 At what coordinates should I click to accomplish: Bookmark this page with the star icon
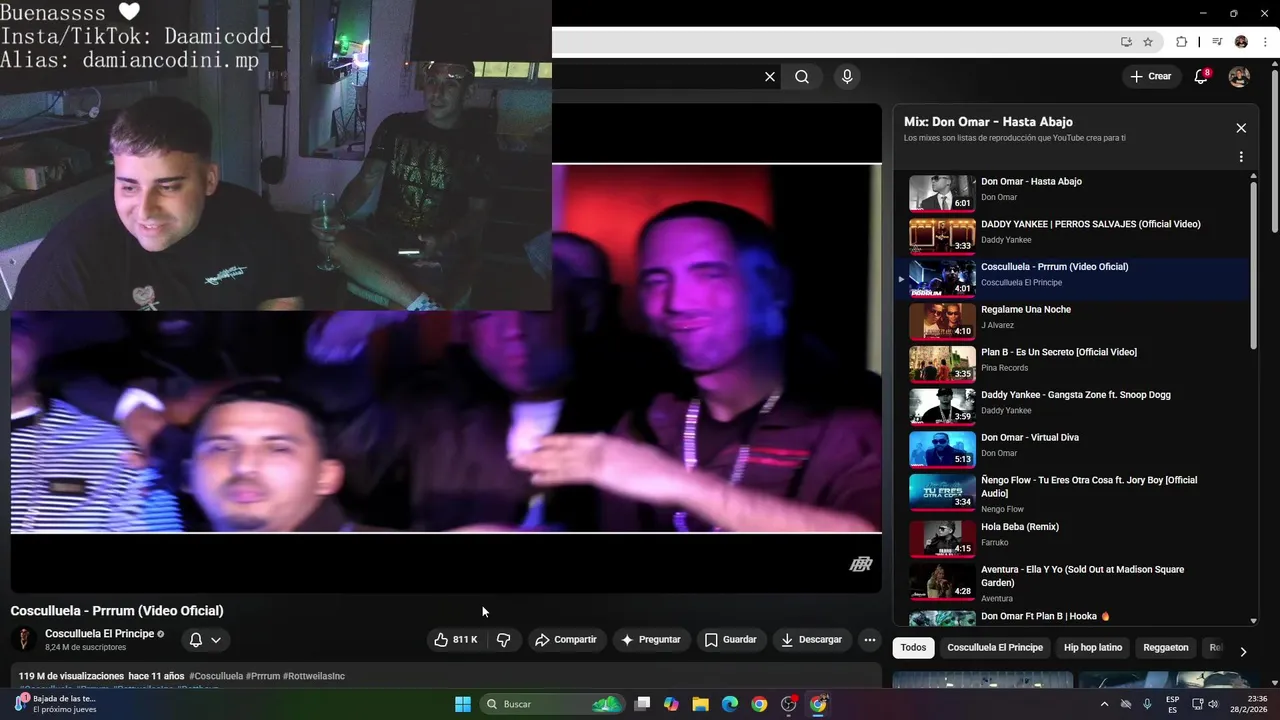pyautogui.click(x=1148, y=42)
